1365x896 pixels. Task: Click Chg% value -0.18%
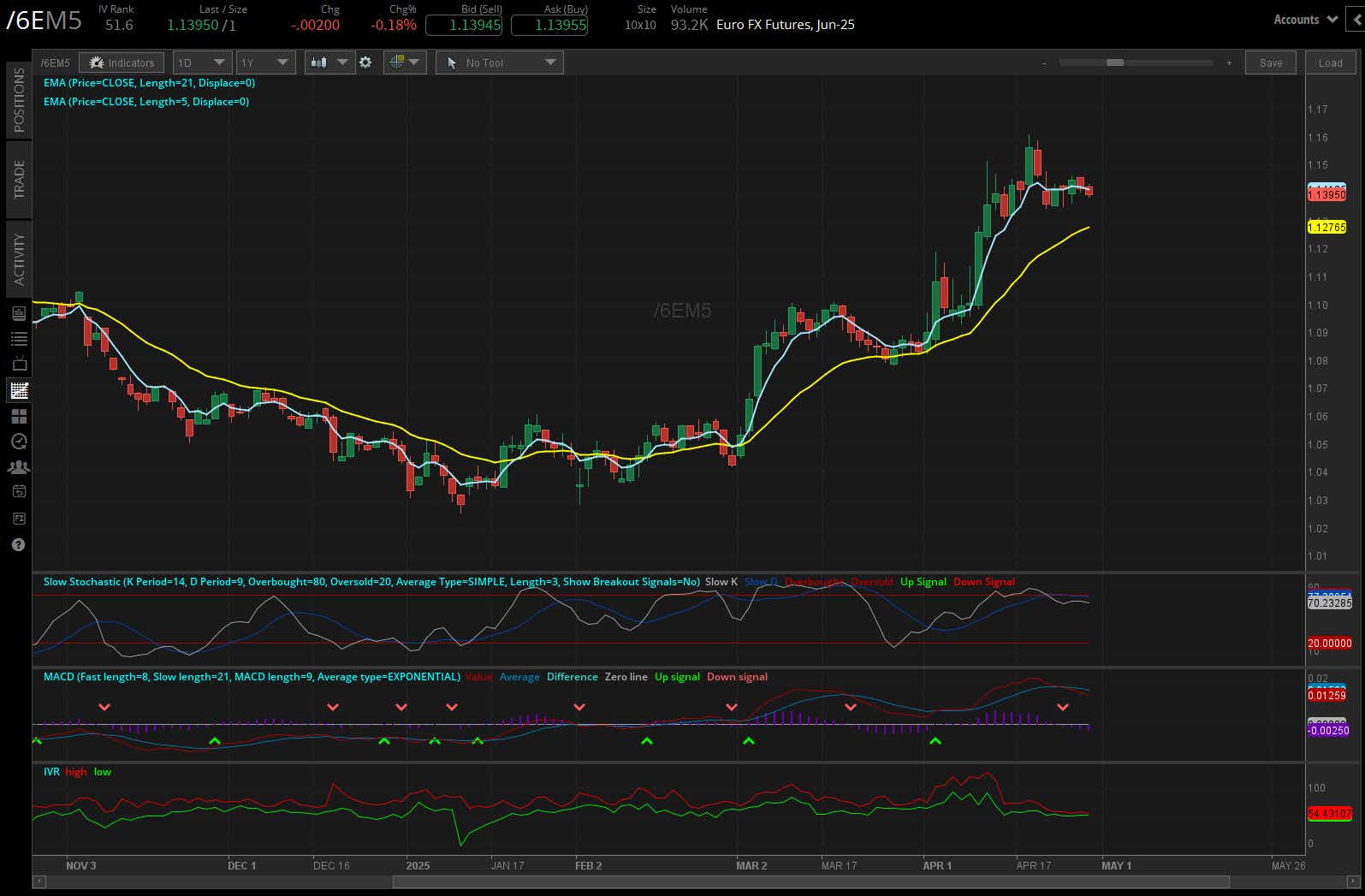[x=394, y=25]
